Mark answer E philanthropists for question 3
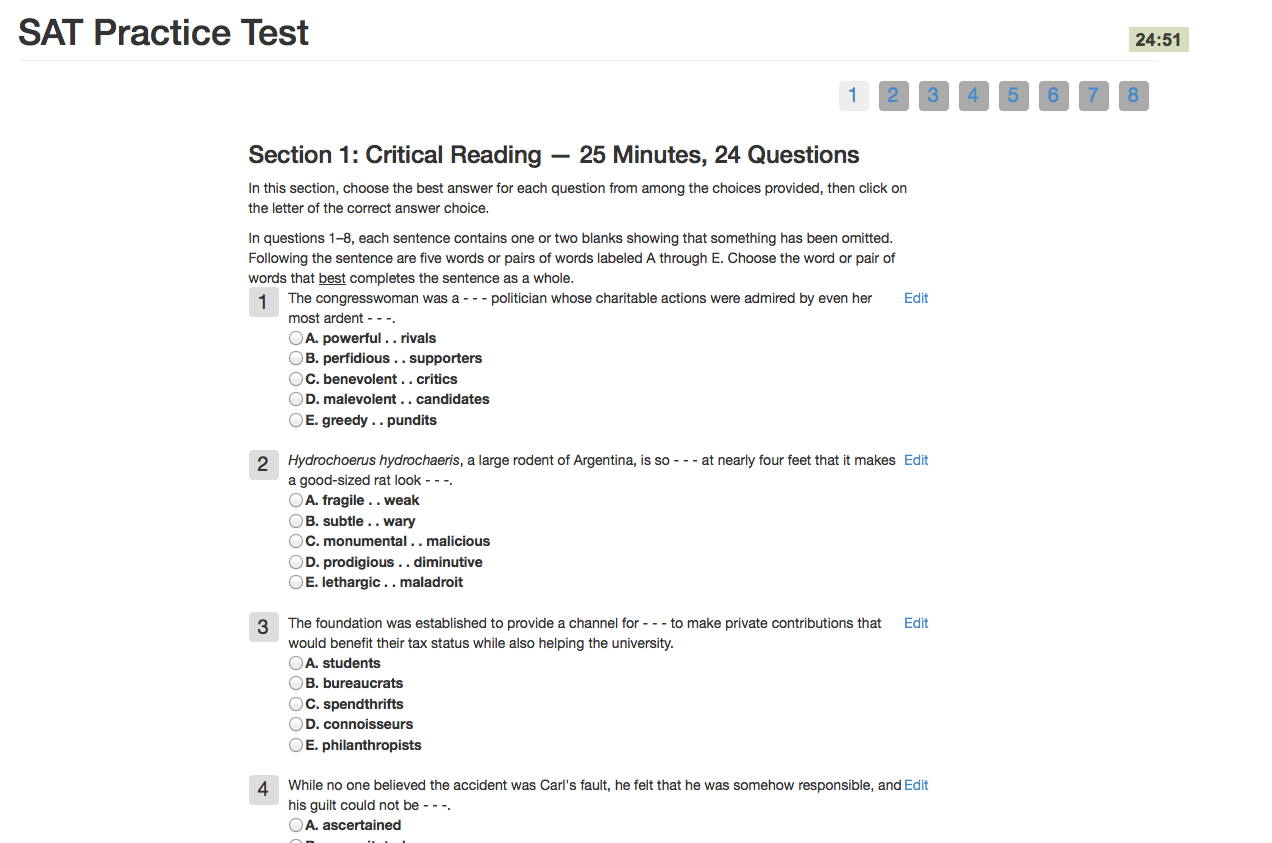This screenshot has height=843, width=1272. tap(296, 745)
